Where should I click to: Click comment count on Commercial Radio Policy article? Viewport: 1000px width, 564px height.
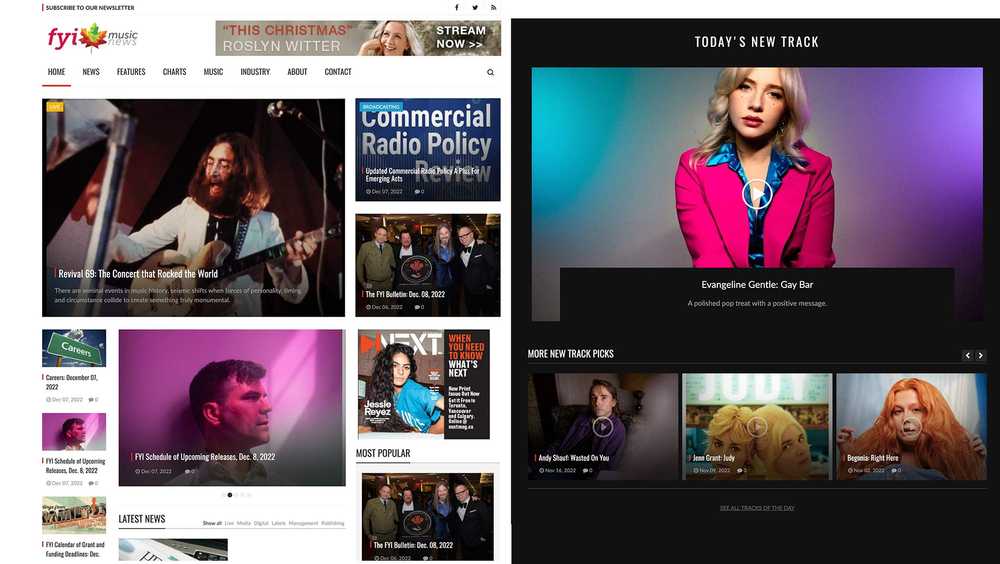point(419,191)
